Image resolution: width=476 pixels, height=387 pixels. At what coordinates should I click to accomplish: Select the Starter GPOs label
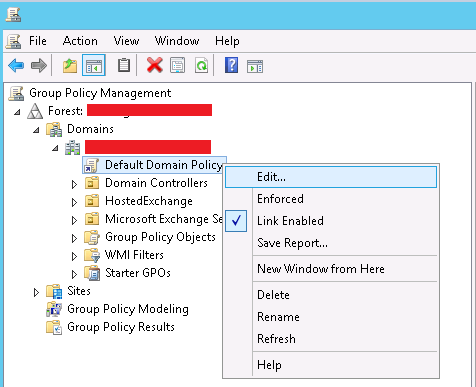tap(138, 273)
